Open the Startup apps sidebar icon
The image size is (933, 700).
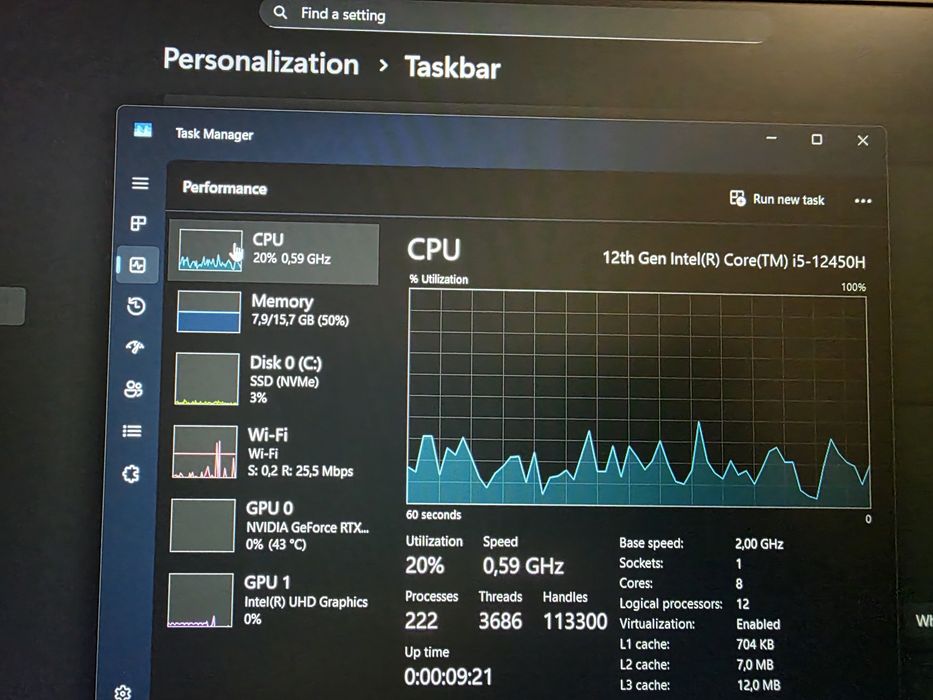(135, 347)
